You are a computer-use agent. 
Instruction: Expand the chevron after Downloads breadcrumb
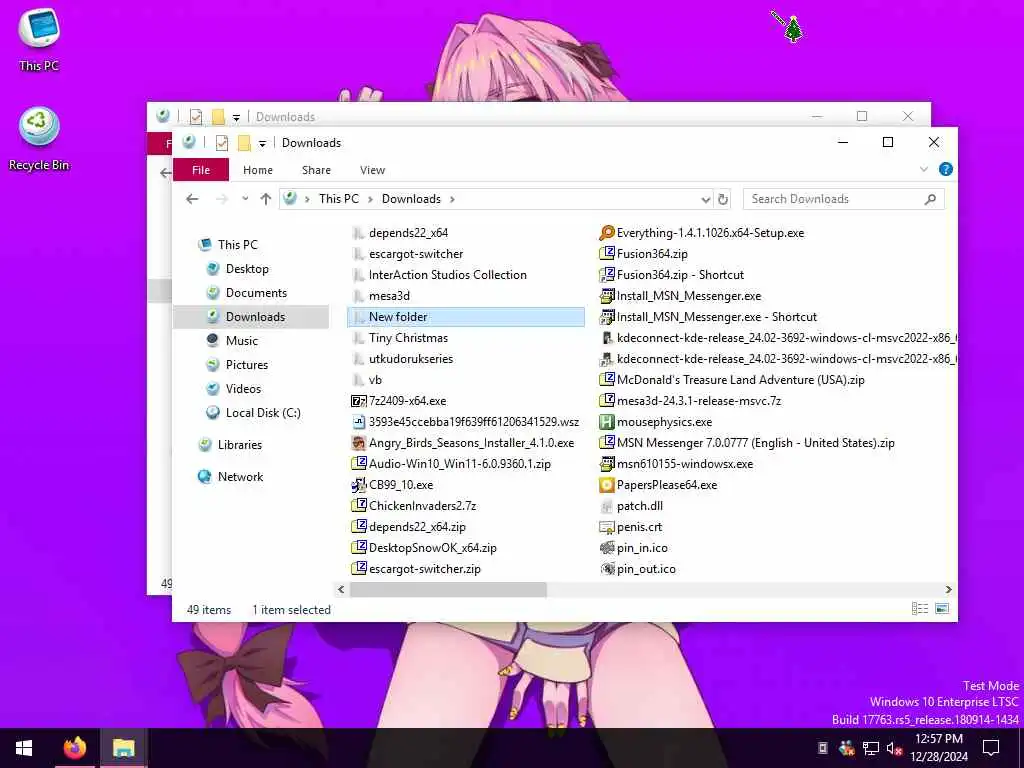453,199
